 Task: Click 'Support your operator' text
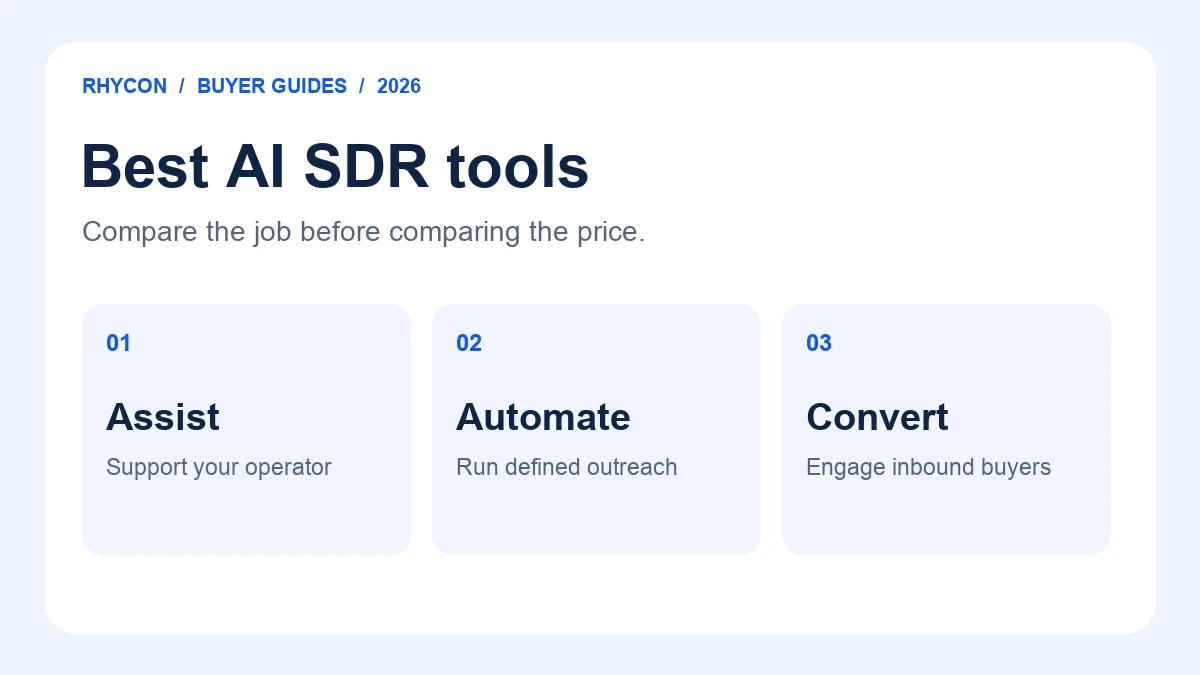(x=219, y=467)
